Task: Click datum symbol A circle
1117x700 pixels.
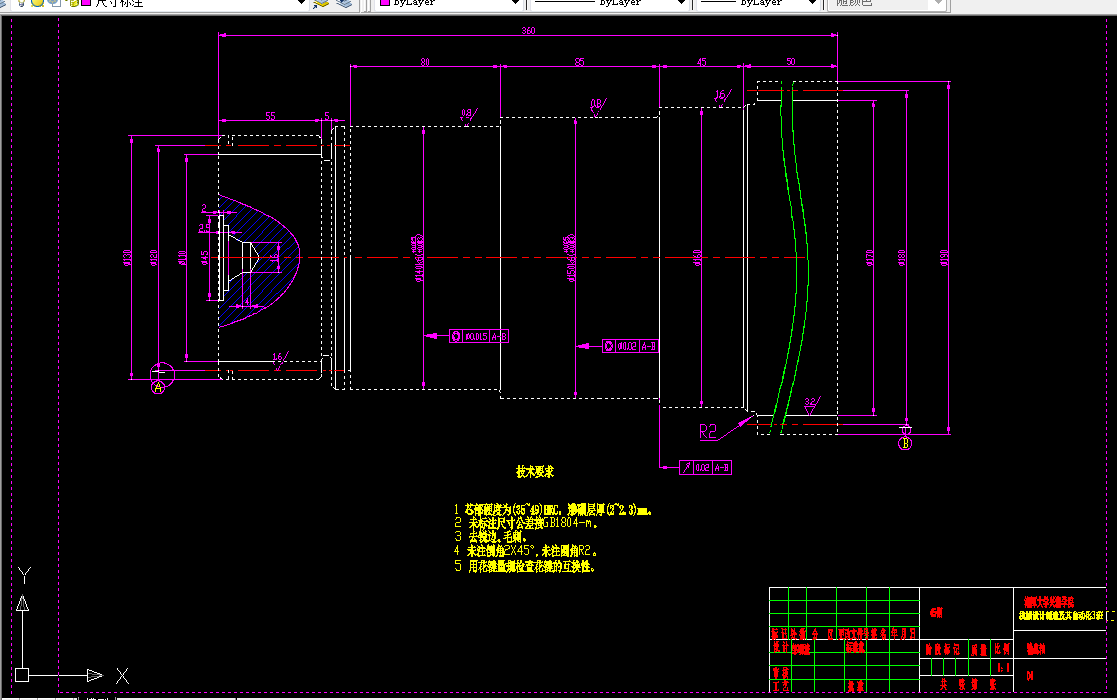Action: click(x=158, y=387)
